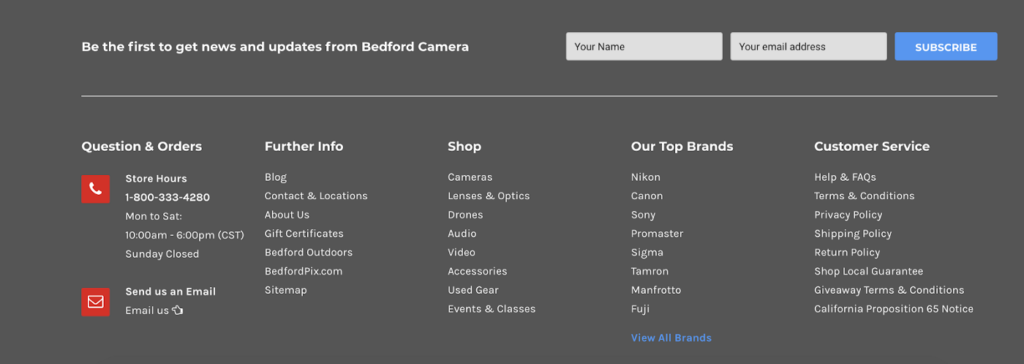View the Return Policy page
Image resolution: width=1024 pixels, height=364 pixels.
[847, 252]
